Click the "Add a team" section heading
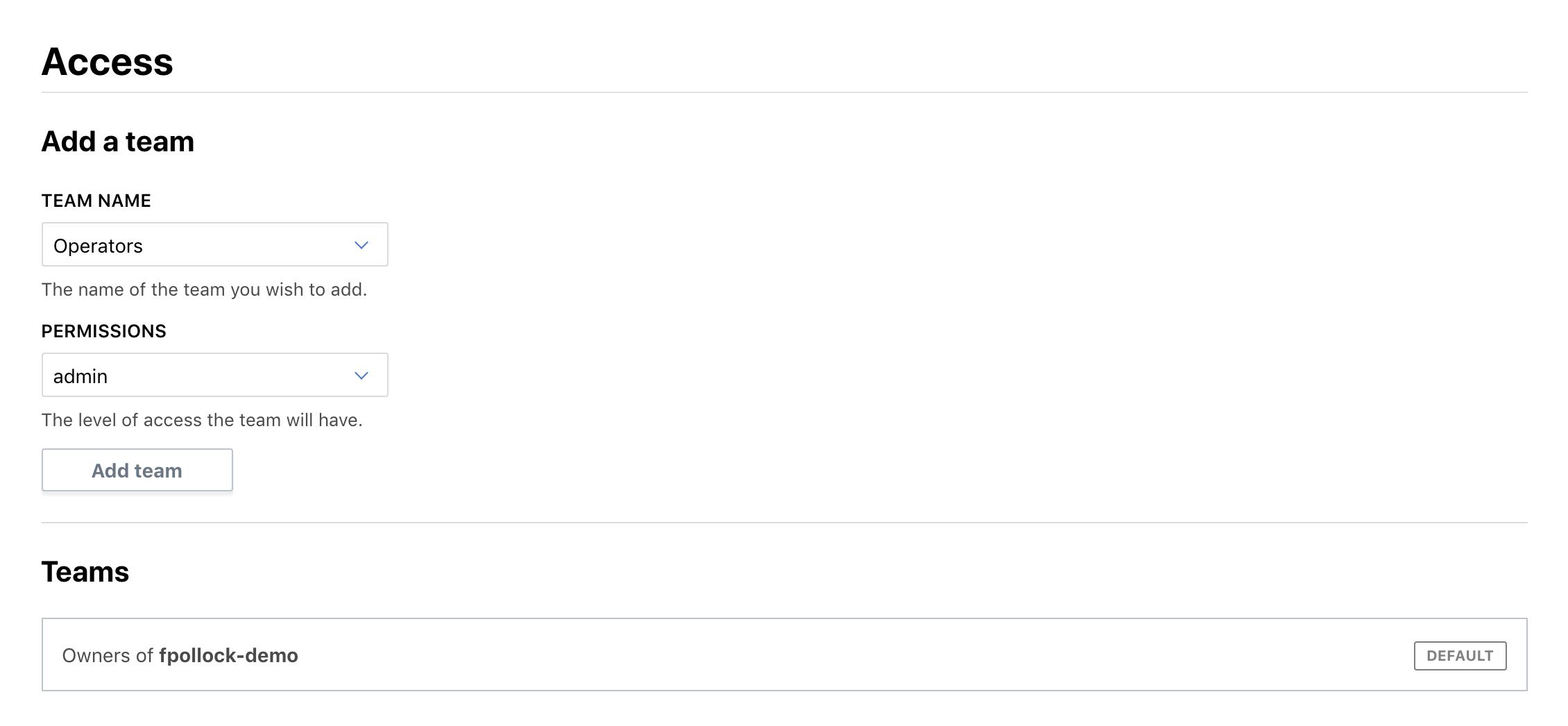 tap(118, 142)
